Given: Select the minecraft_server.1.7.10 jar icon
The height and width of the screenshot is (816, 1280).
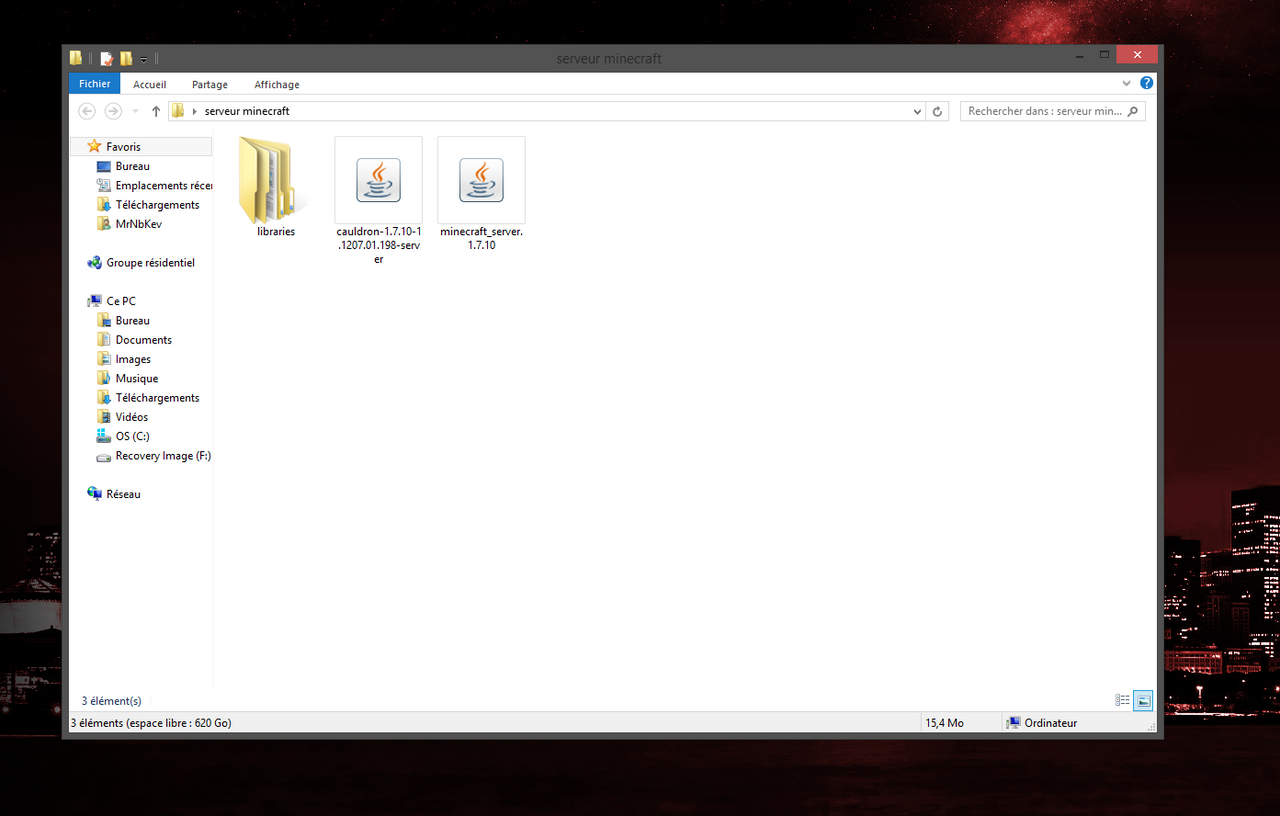Looking at the screenshot, I should [481, 180].
